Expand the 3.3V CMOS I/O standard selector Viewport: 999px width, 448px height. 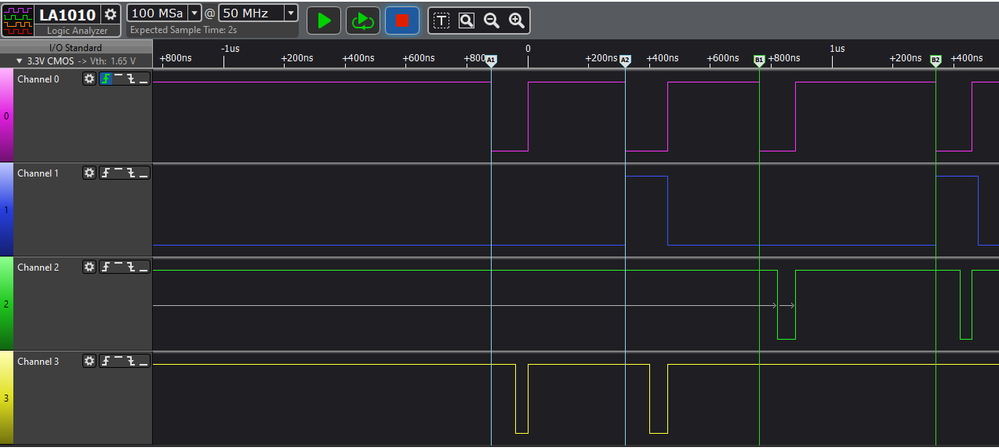pos(76,61)
